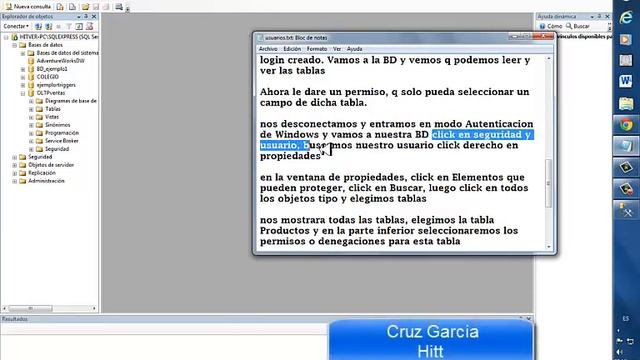The width and height of the screenshot is (640, 360).
Task: Open the Ayuda menu in Bloc de notas
Action: tap(354, 49)
